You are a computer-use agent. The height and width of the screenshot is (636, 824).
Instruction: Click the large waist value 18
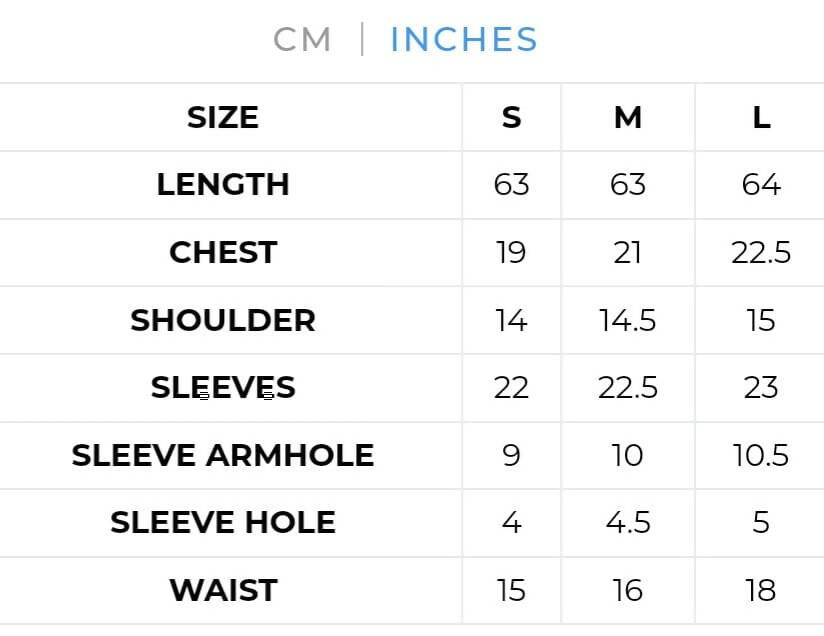point(761,591)
